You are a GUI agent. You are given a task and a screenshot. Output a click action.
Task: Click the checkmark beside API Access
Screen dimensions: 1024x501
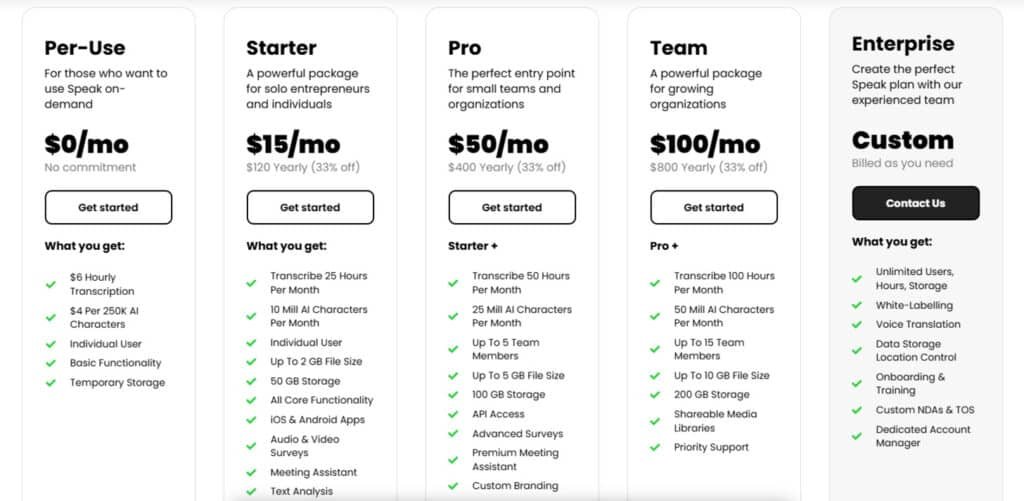pos(454,414)
